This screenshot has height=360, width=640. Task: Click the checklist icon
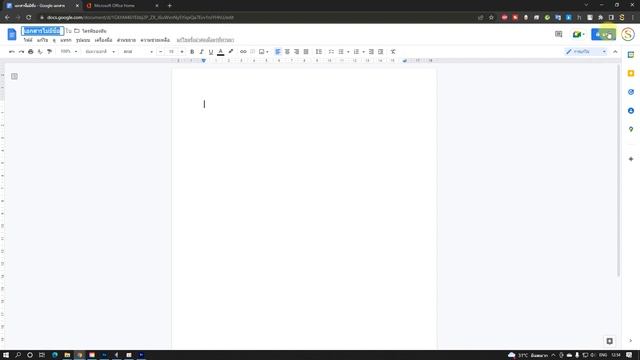(x=331, y=52)
